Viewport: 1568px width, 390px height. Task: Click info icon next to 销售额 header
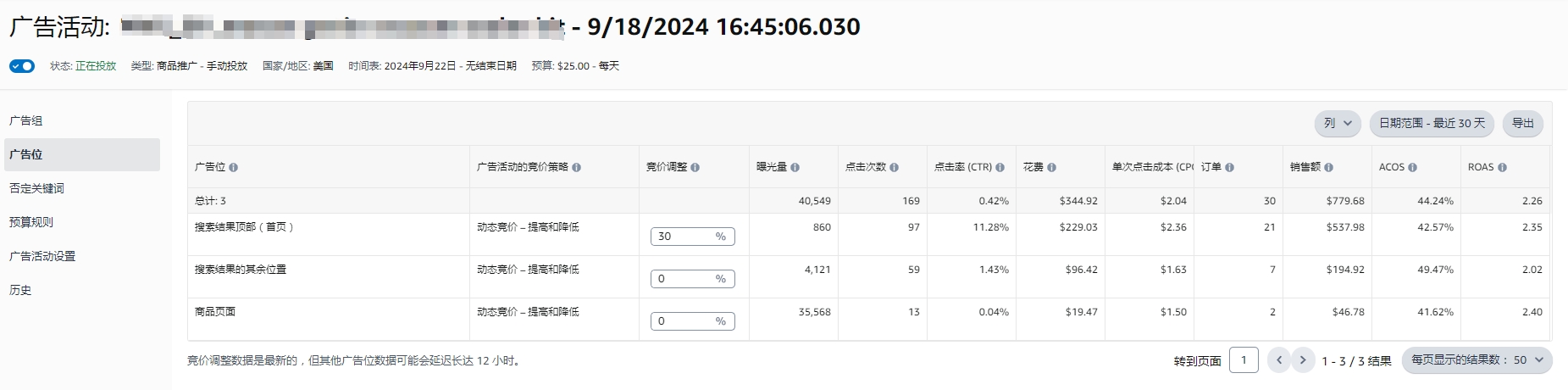(1328, 168)
